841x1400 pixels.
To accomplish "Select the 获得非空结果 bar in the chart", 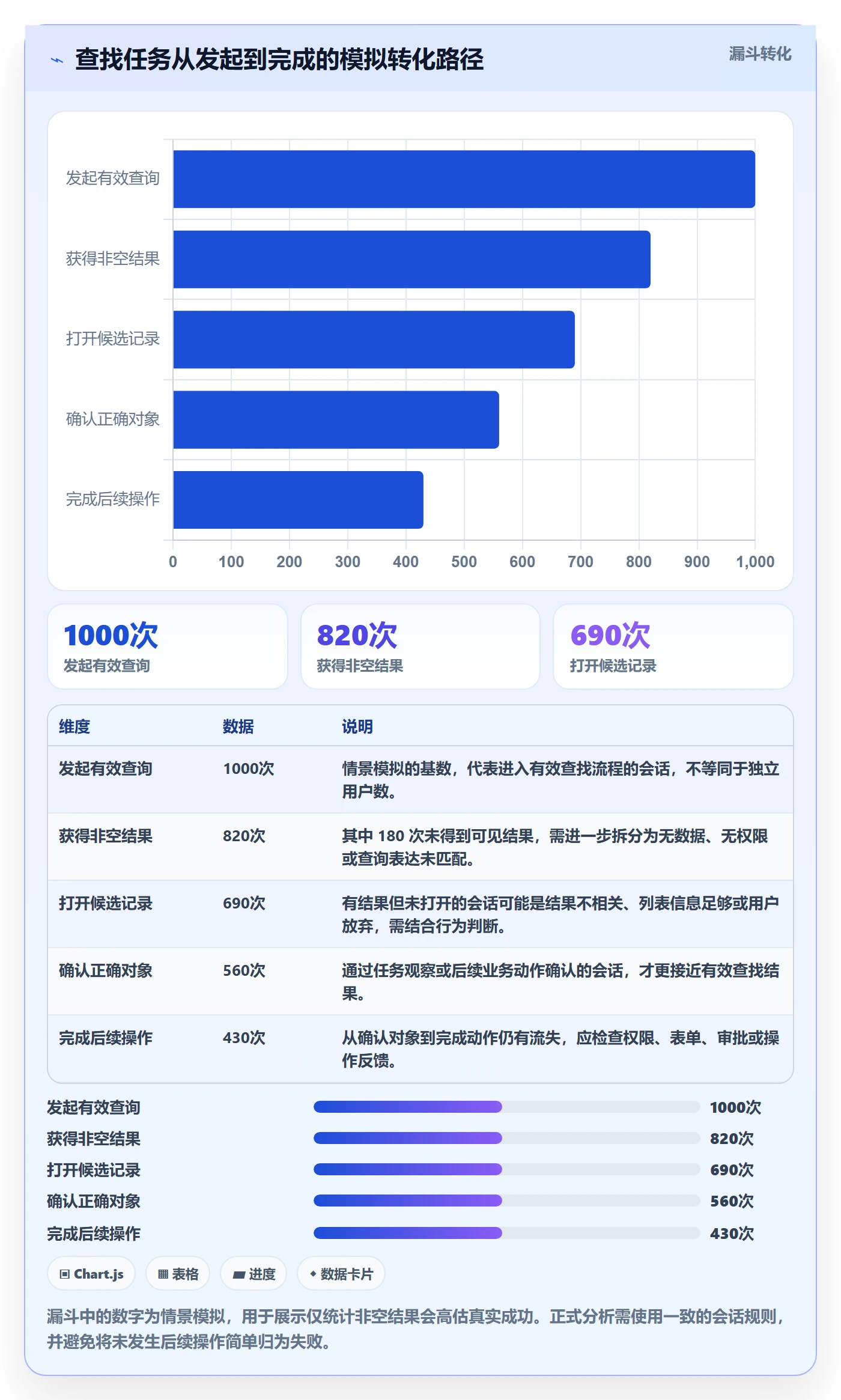I will pyautogui.click(x=411, y=260).
